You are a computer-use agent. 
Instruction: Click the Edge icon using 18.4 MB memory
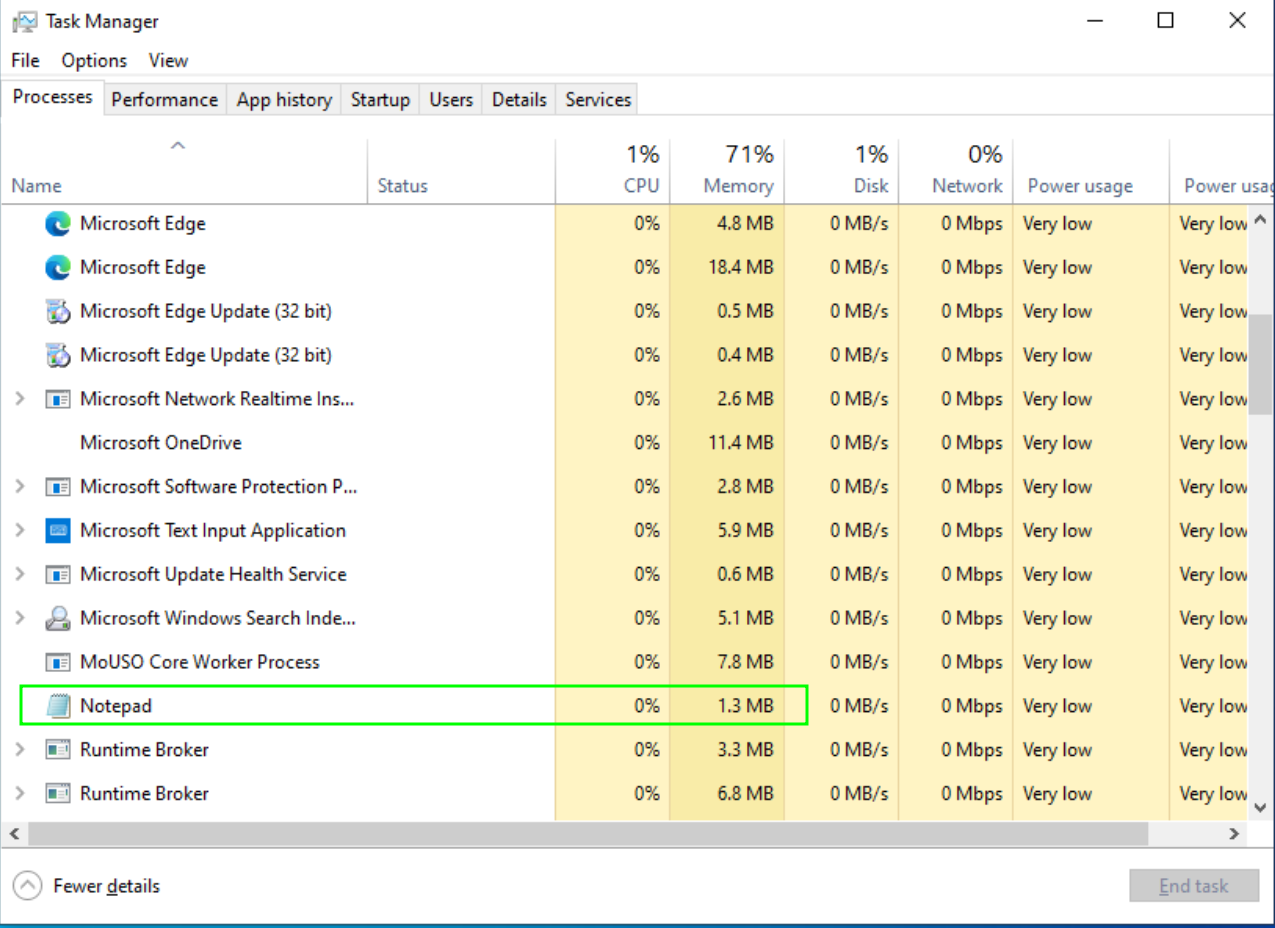[x=58, y=267]
